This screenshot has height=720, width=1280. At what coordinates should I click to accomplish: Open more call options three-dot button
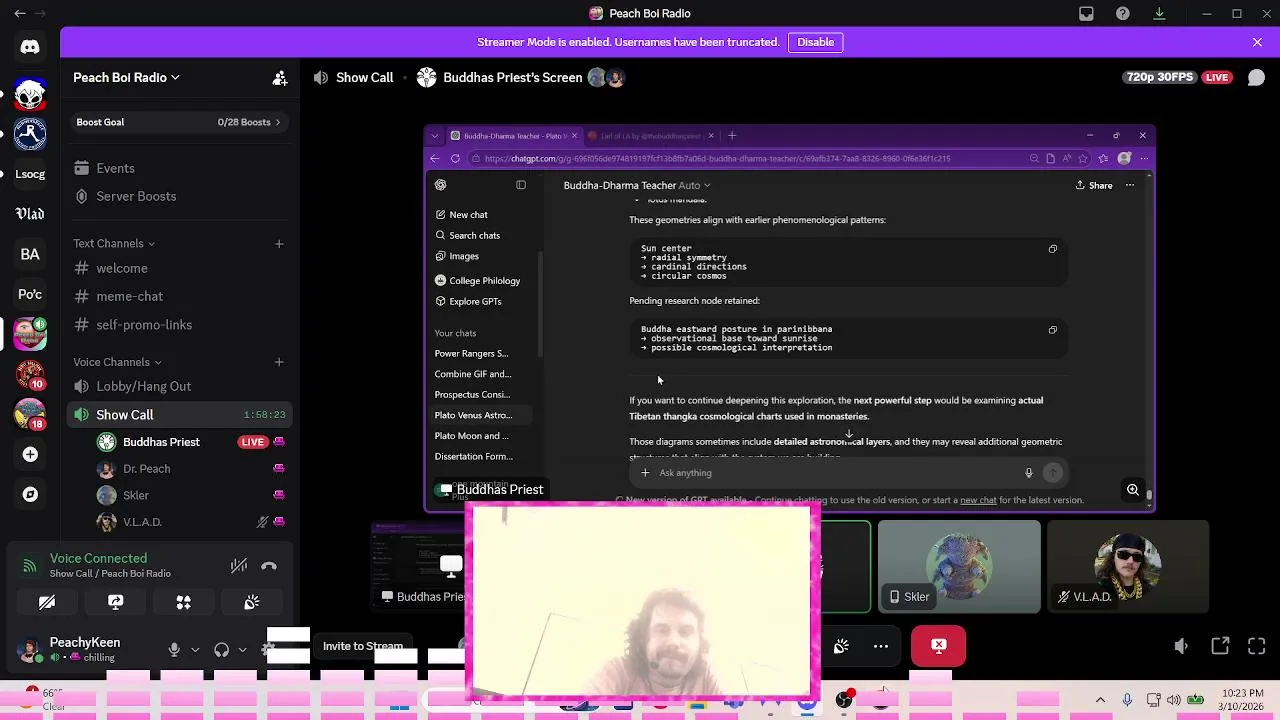[x=881, y=646]
